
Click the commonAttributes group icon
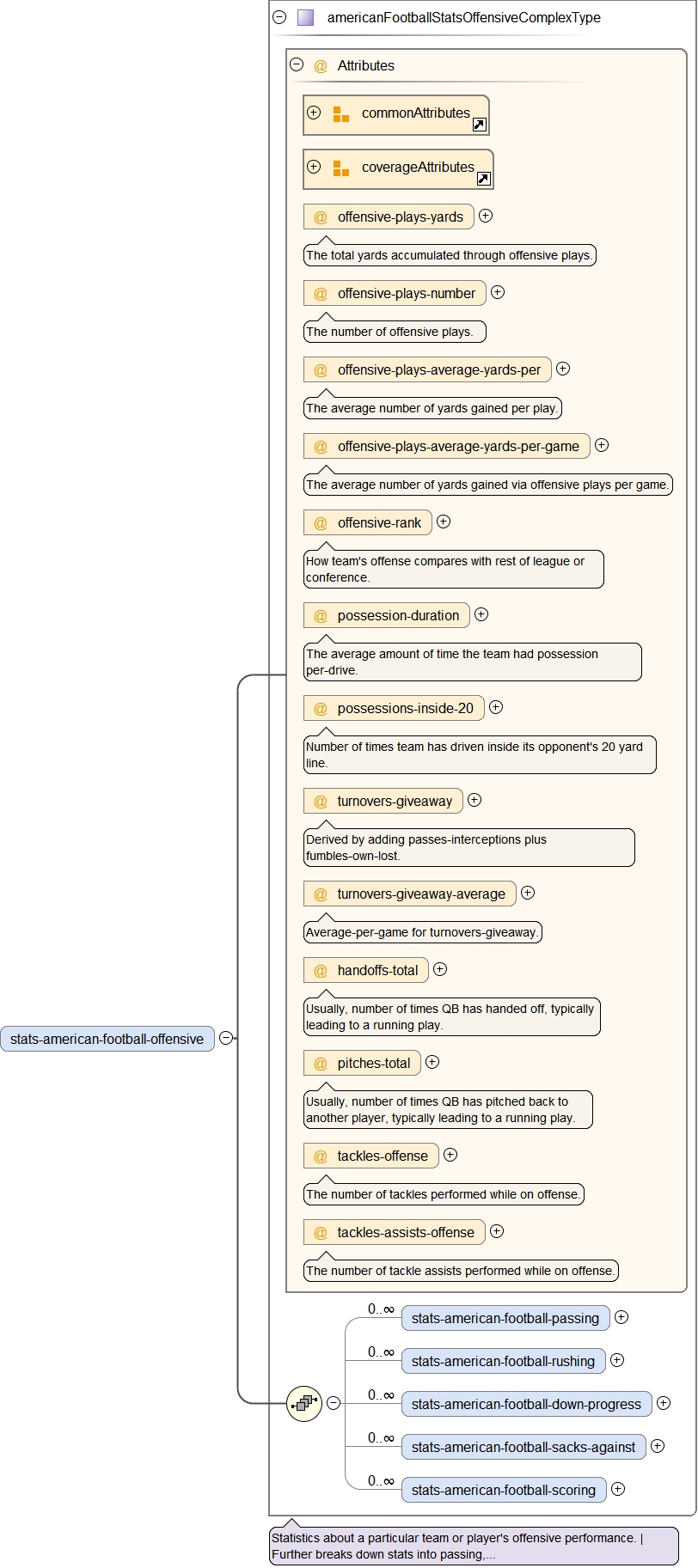tap(341, 114)
